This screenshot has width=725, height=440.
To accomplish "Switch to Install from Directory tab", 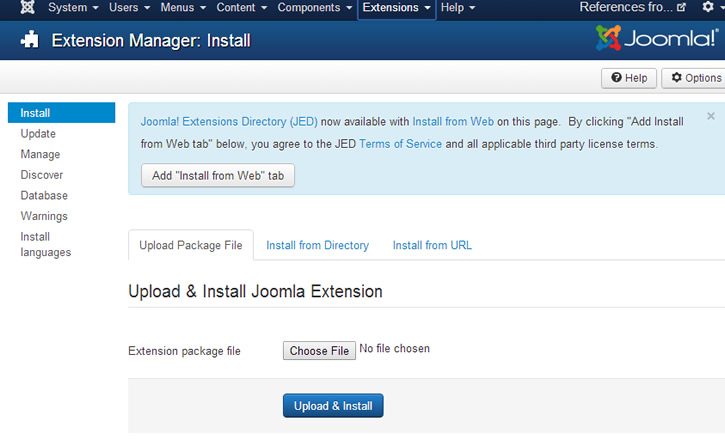I will coord(318,245).
